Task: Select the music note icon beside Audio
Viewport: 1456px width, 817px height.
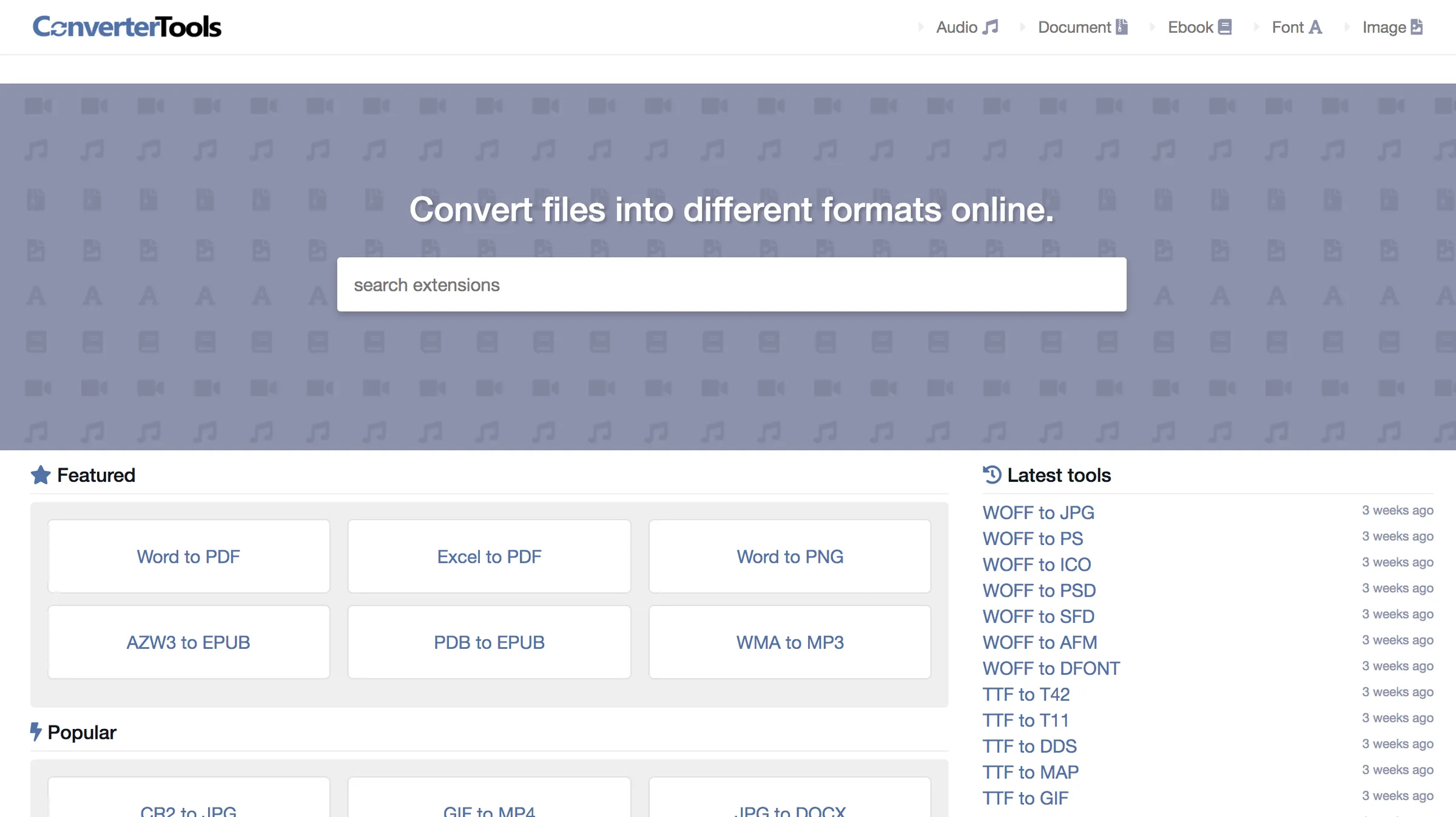Action: point(991,27)
